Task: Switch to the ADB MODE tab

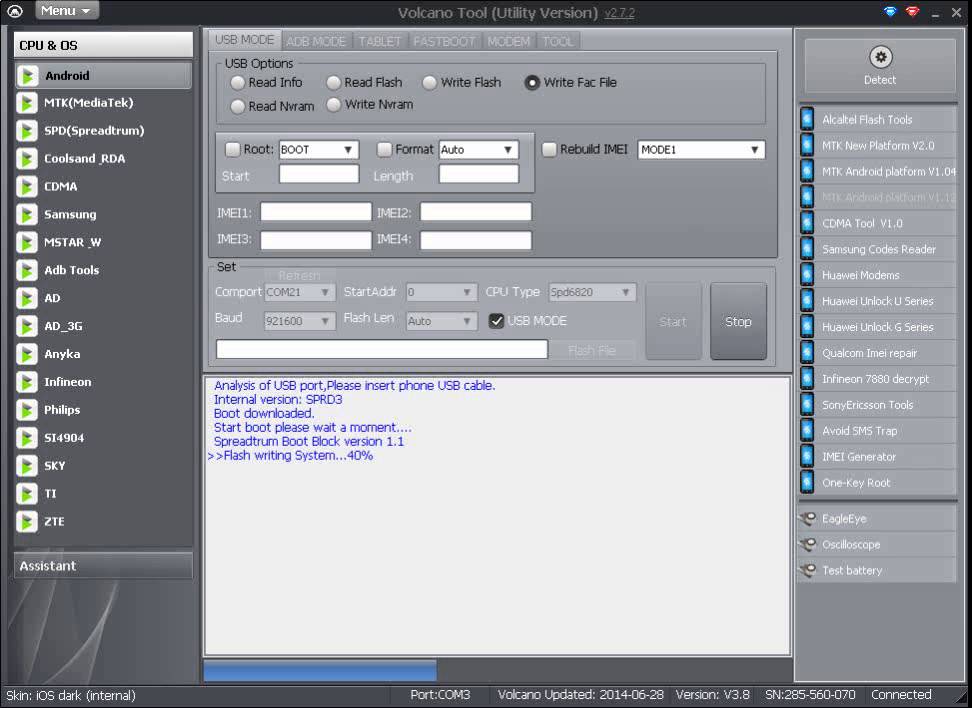Action: click(x=316, y=41)
